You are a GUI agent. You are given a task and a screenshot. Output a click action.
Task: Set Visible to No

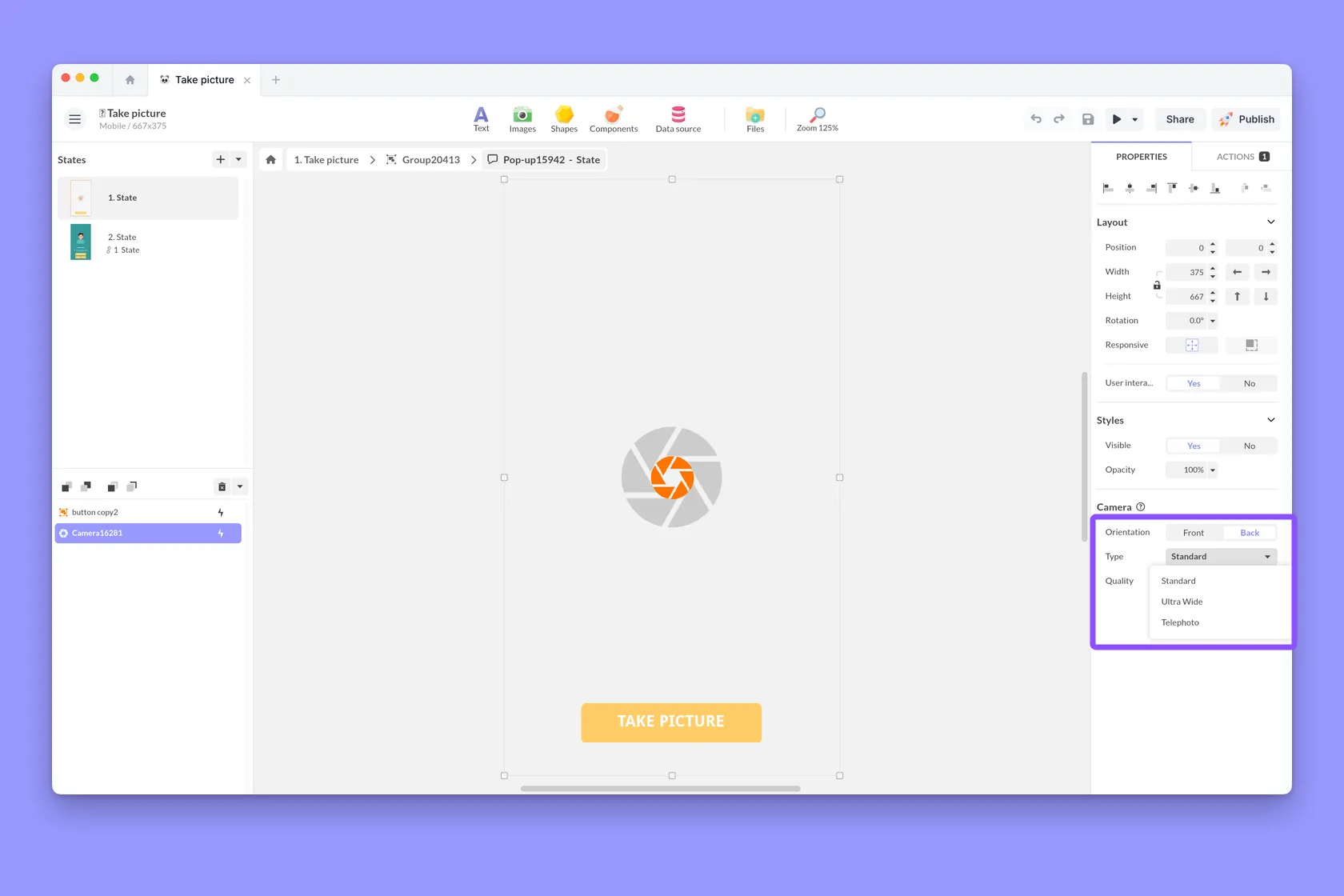[x=1250, y=446]
